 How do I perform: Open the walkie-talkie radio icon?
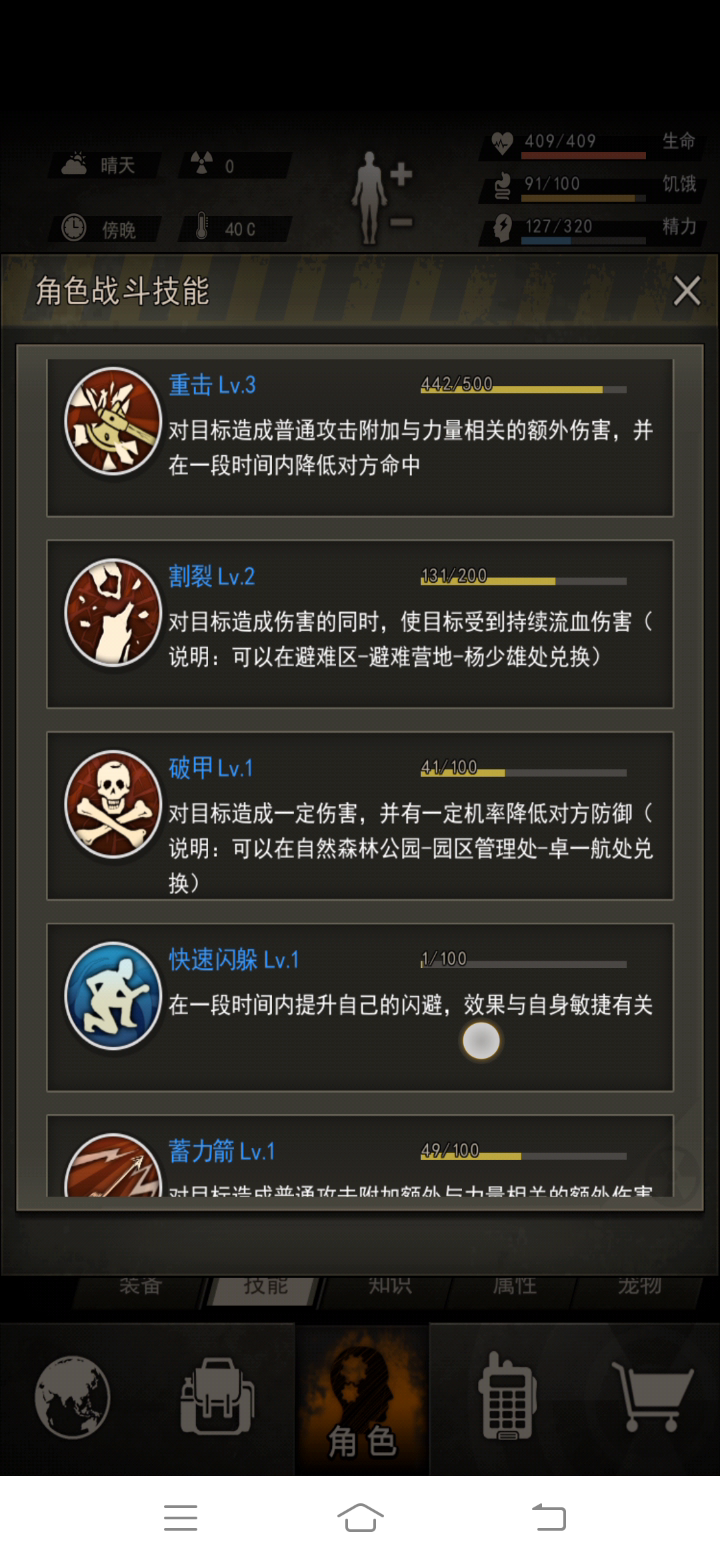click(x=508, y=1397)
